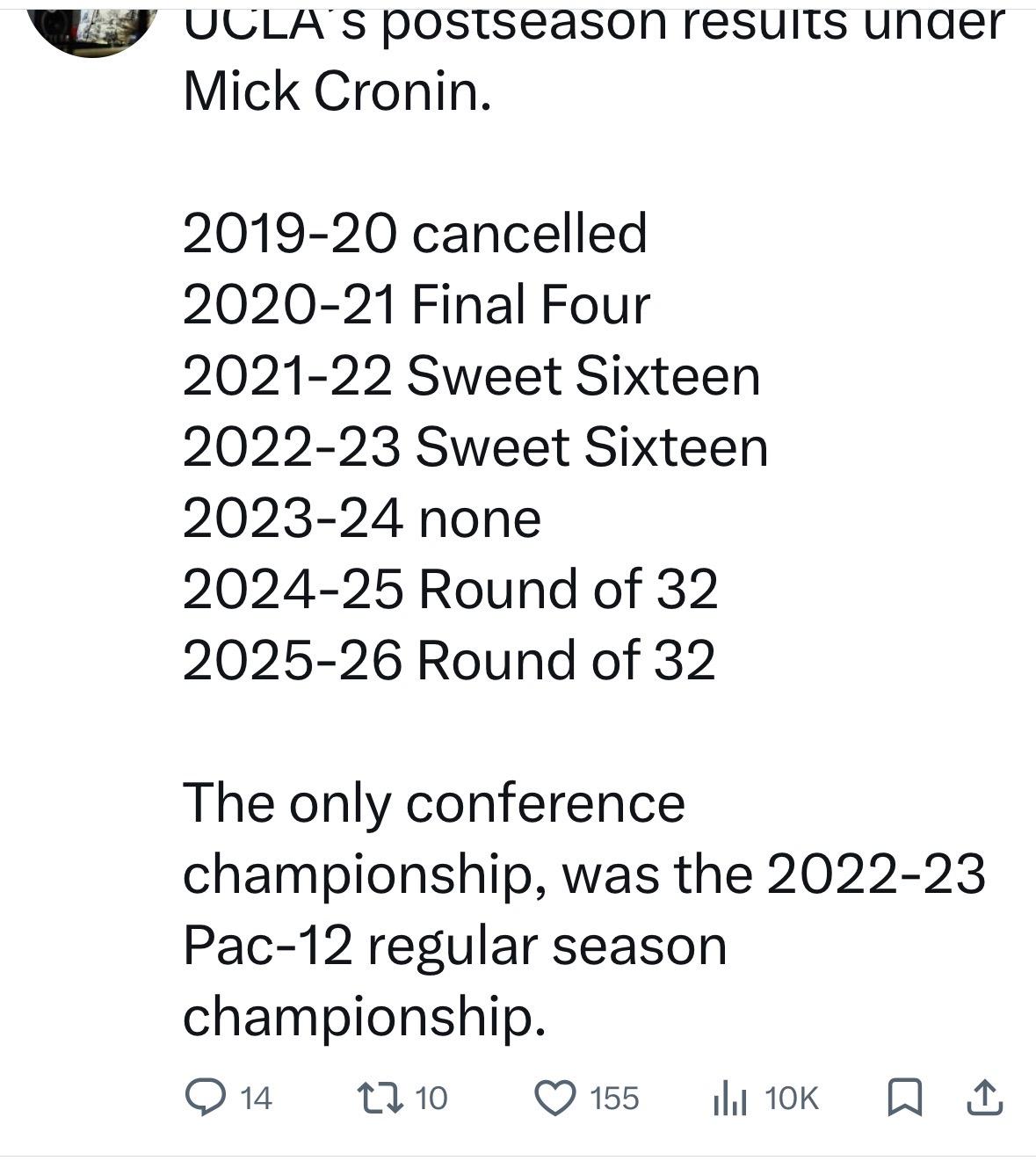Click the "Mick Cronin." text line
1036x1168 pixels.
[x=337, y=91]
